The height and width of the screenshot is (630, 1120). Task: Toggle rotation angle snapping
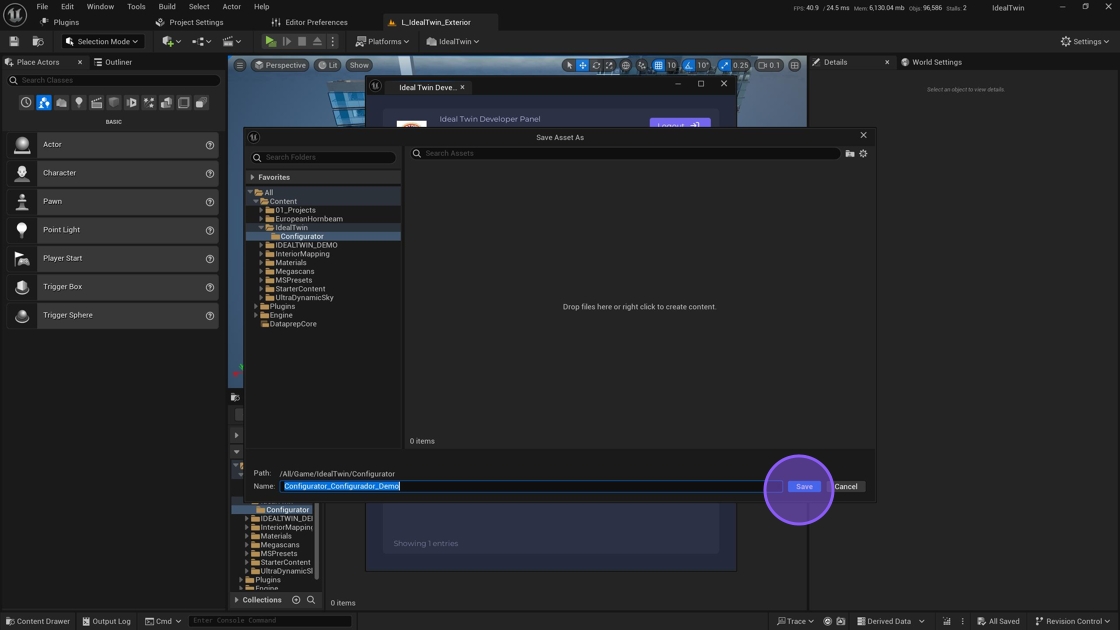(x=689, y=65)
